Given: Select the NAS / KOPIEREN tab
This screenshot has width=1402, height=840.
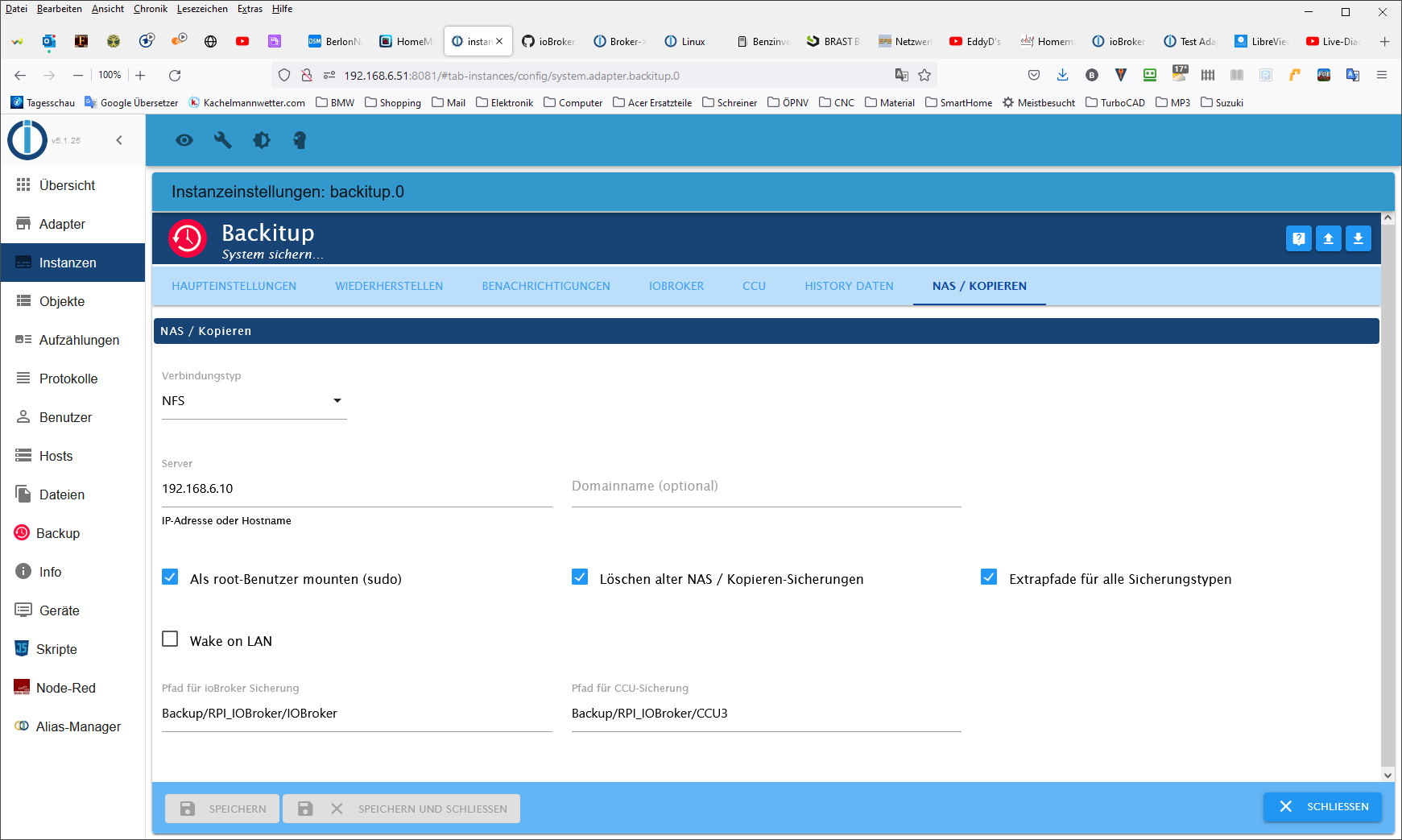Looking at the screenshot, I should tap(979, 286).
